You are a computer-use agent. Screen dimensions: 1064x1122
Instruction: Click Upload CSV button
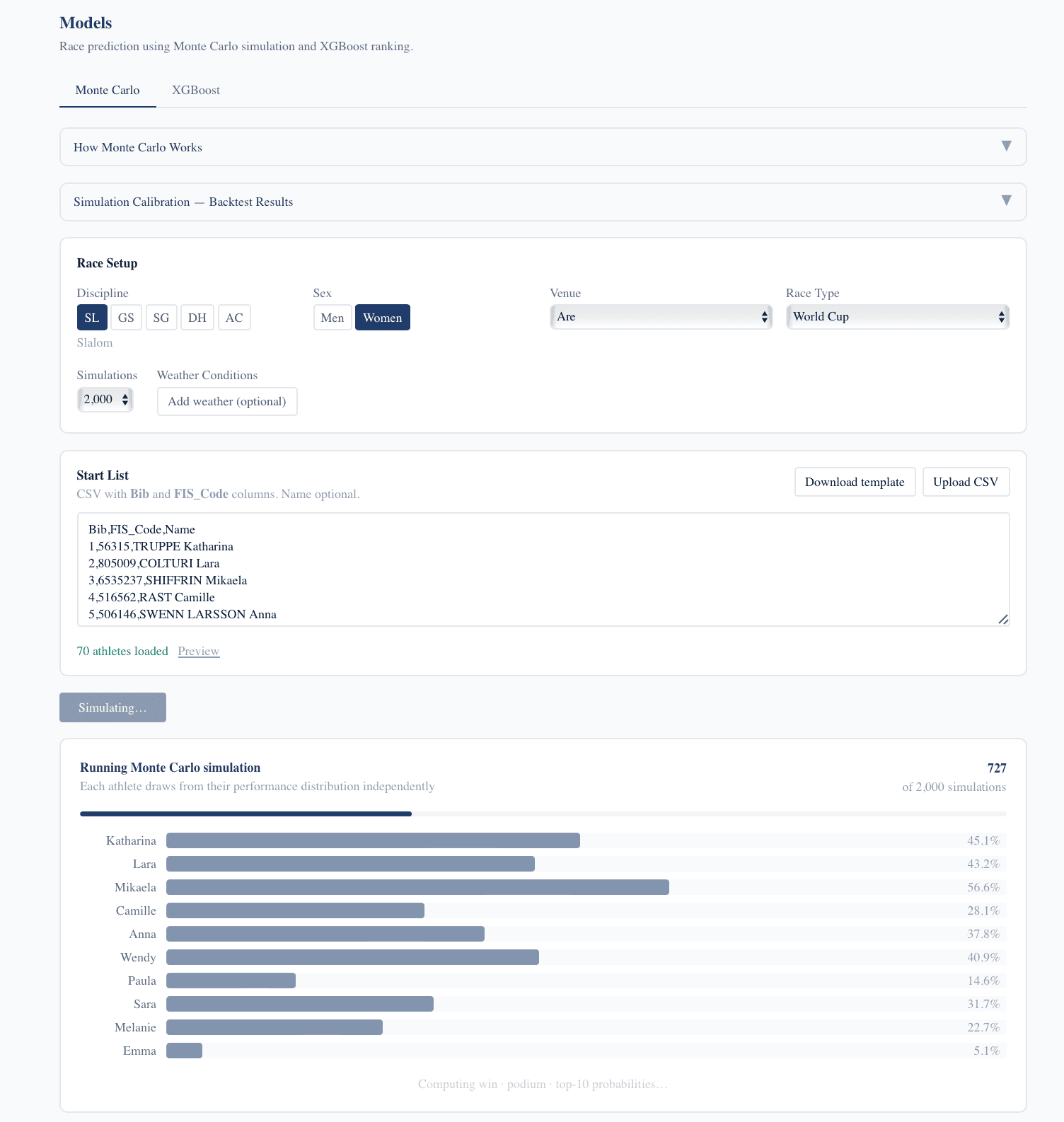(x=966, y=482)
